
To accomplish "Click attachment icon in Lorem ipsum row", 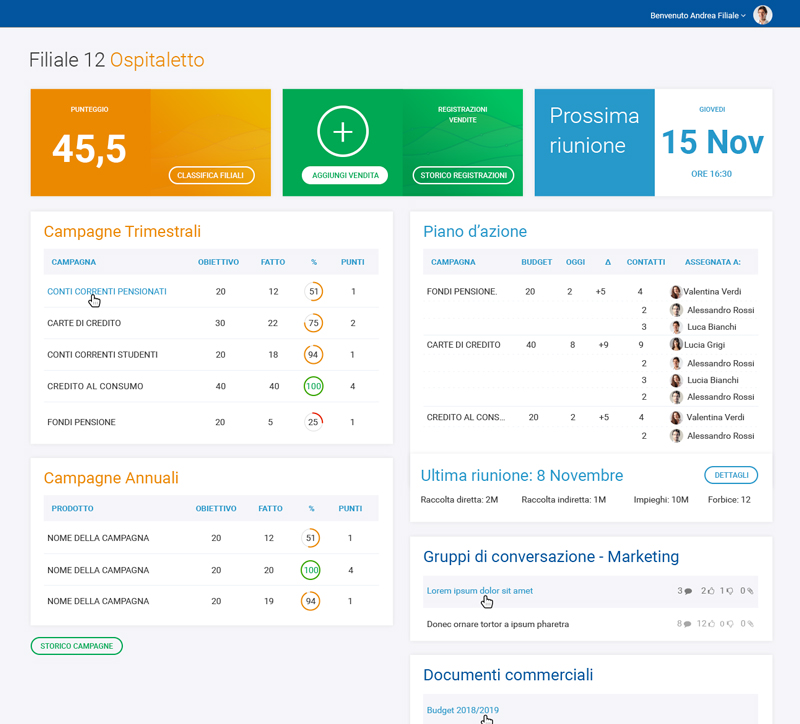I will click(x=750, y=591).
